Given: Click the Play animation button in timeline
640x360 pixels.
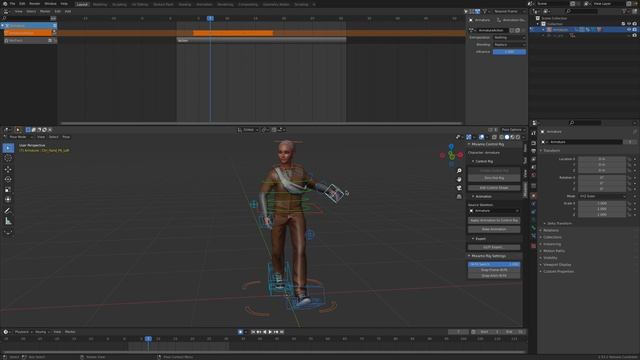Looking at the screenshot, I should (270, 332).
